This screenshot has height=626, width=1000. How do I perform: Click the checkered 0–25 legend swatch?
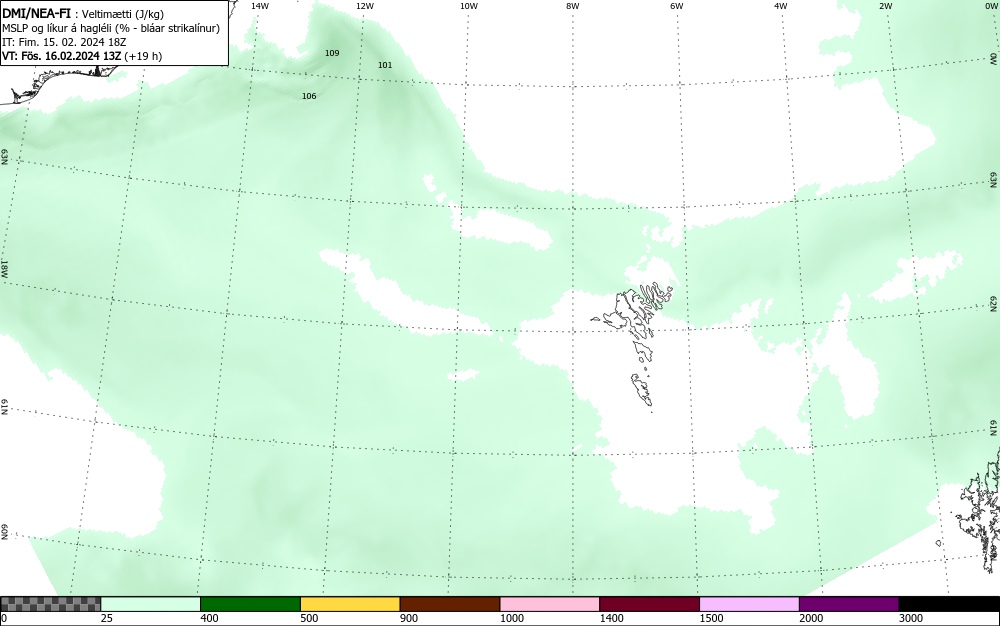pos(50,604)
